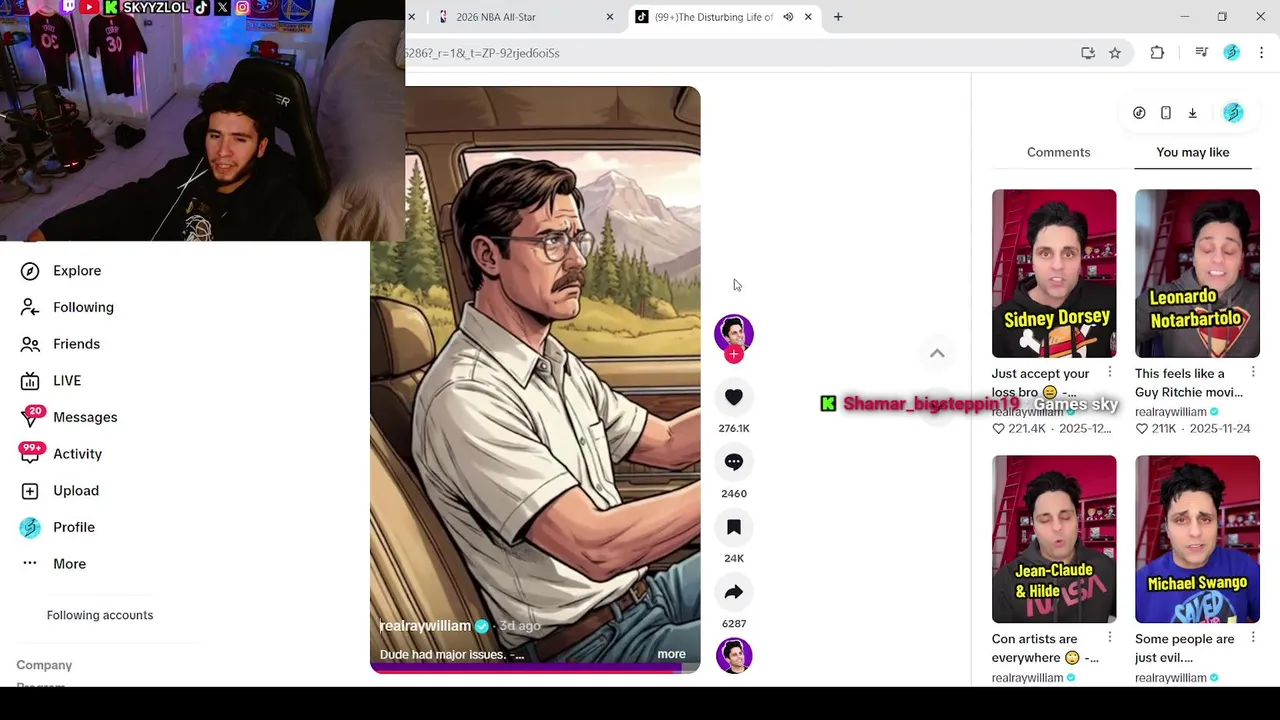Open the Leonardo Notarbartolo video thumbnail
Viewport: 1280px width, 720px height.
[x=1197, y=273]
